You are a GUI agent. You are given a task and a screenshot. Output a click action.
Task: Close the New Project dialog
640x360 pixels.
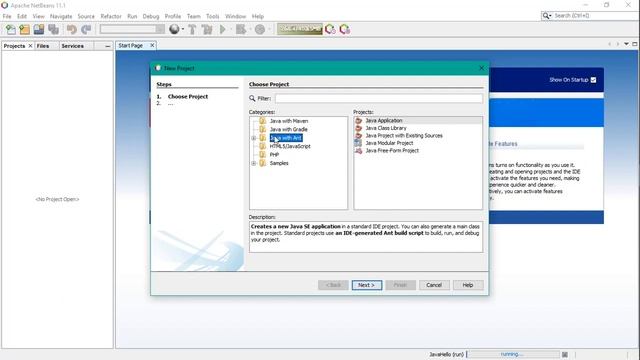(481, 68)
